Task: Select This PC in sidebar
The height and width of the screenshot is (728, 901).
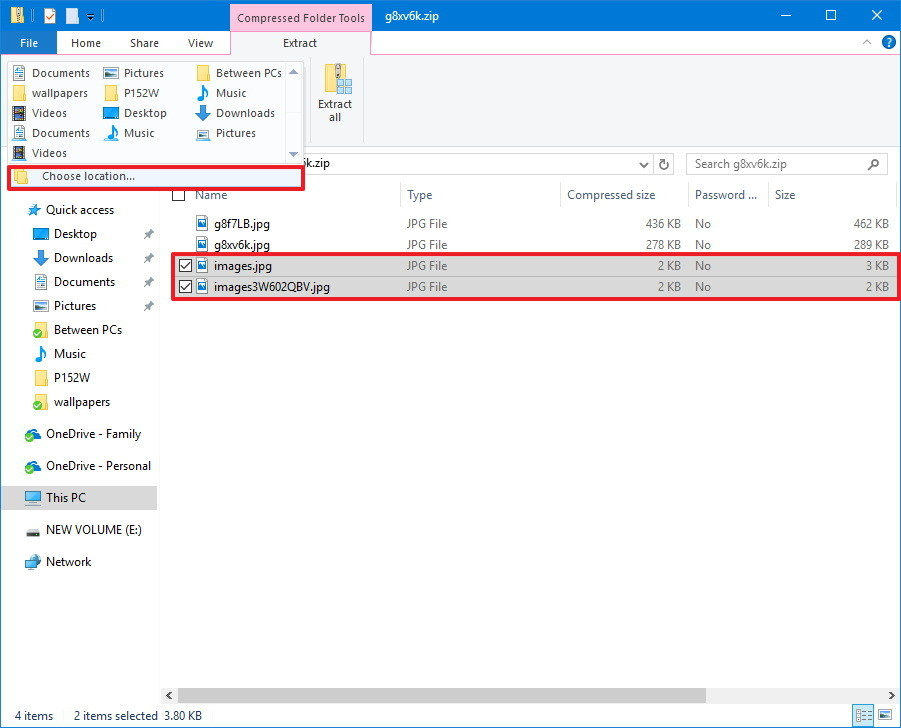Action: (79, 498)
